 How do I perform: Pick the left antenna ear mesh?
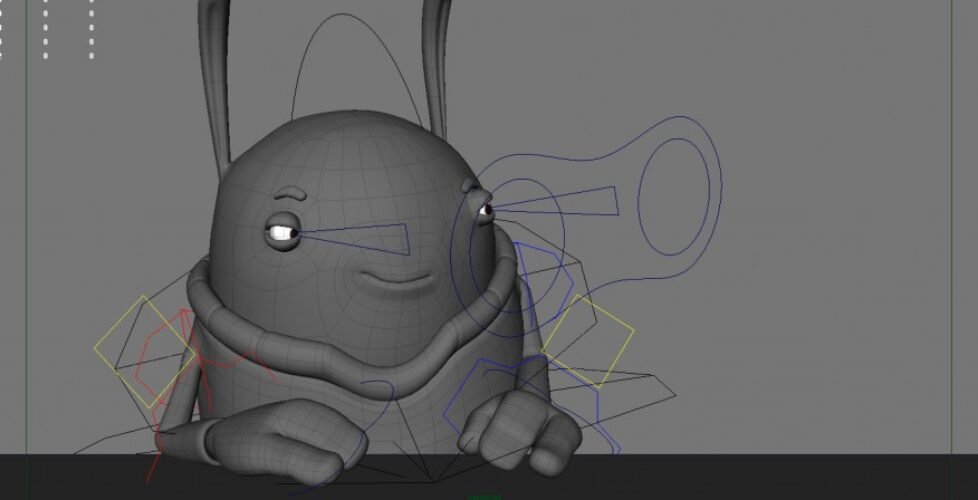(x=213, y=80)
